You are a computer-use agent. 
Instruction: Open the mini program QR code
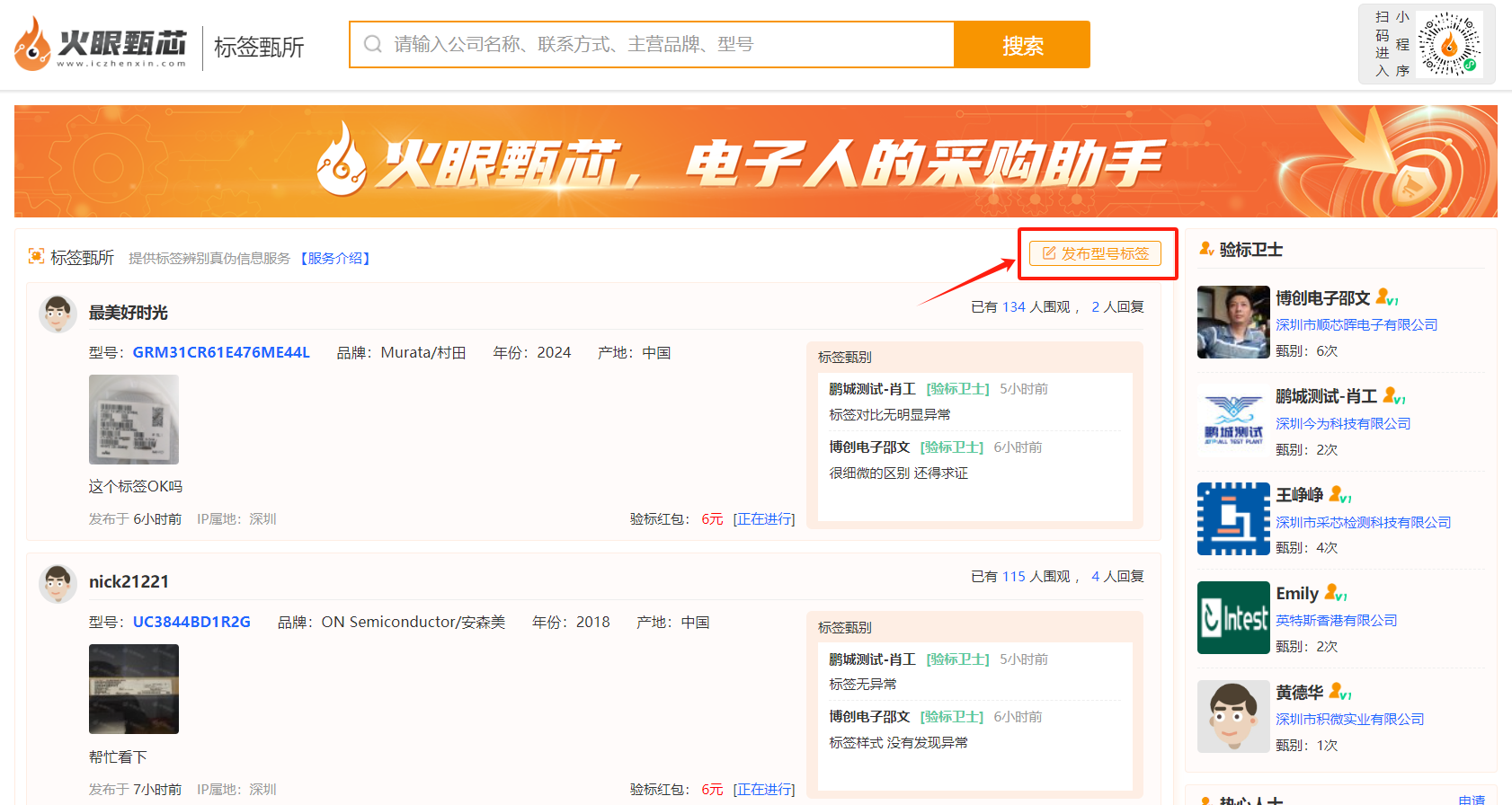click(x=1449, y=44)
